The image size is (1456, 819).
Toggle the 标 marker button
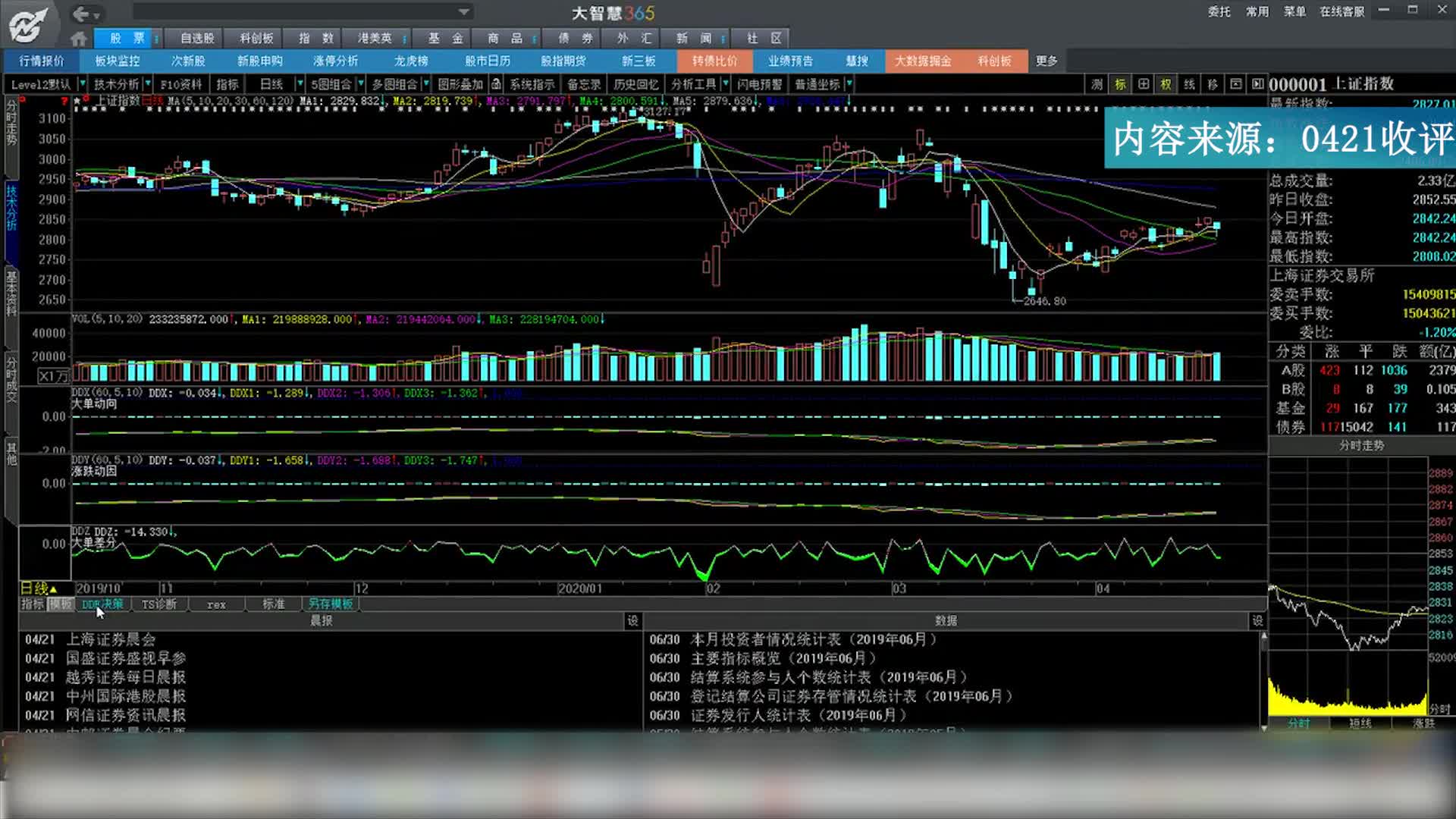click(x=1120, y=84)
